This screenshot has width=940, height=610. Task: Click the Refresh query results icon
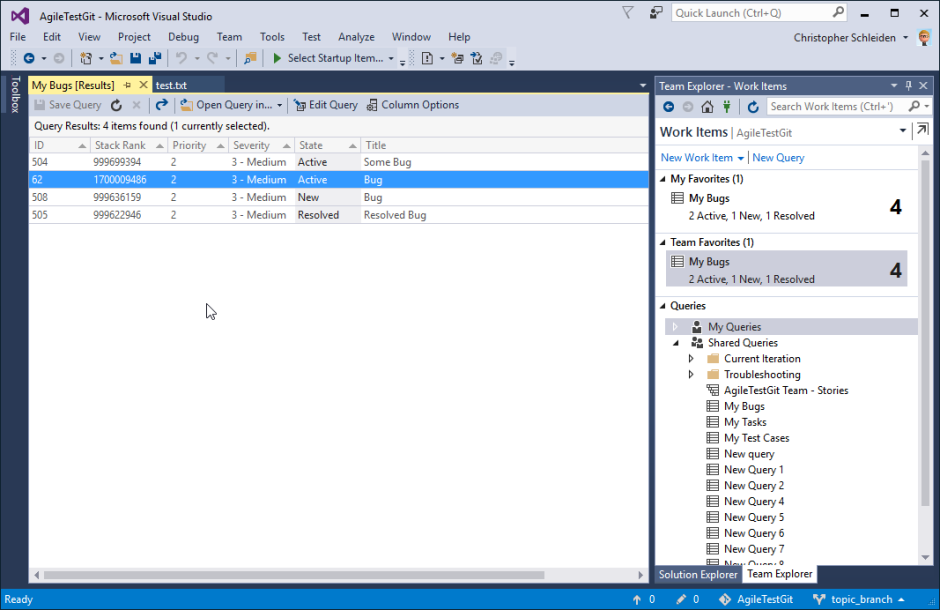[x=117, y=105]
